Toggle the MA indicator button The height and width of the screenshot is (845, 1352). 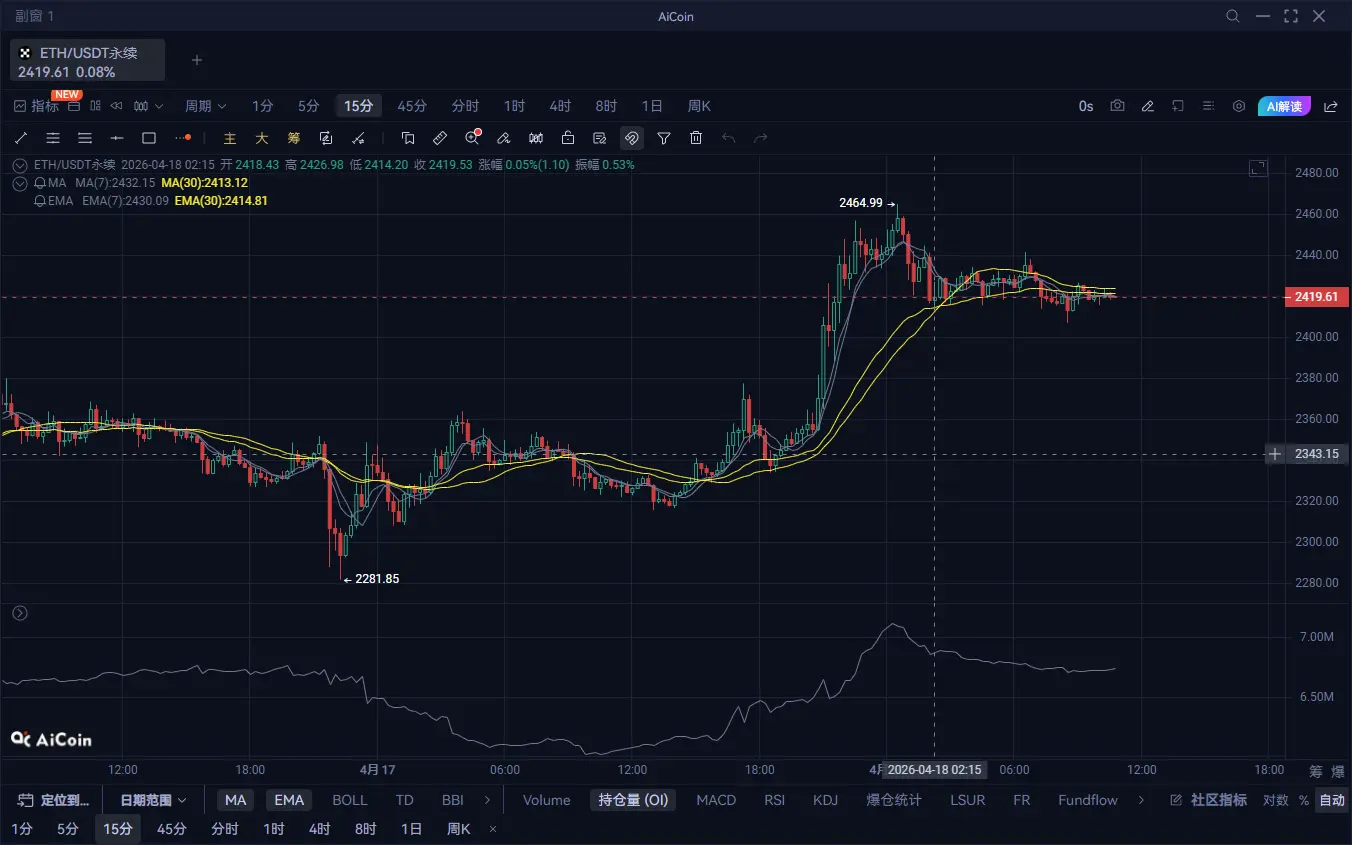coord(236,800)
